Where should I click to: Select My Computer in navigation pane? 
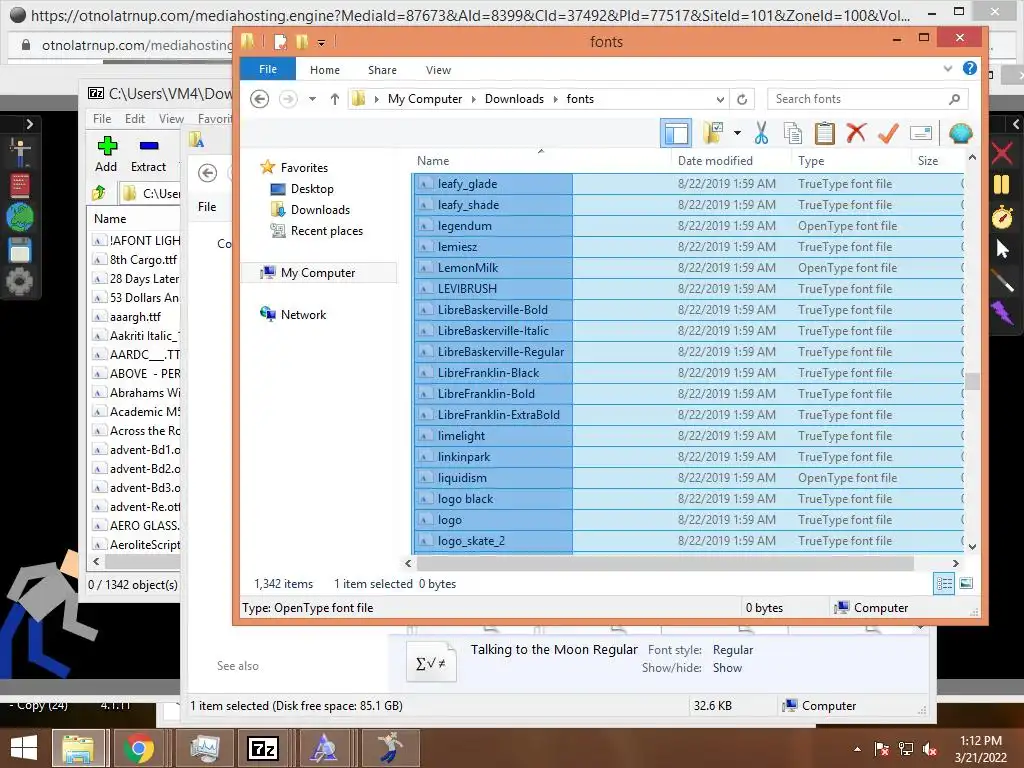[x=318, y=273]
